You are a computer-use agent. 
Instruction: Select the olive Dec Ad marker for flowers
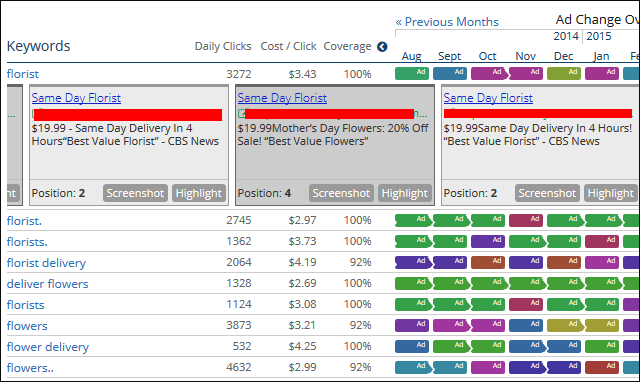pos(564,325)
